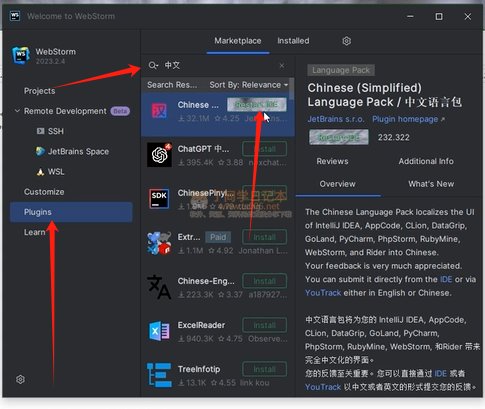Click the plugin list scrollbar
Image resolution: width=485 pixels, height=409 pixels.
click(x=292, y=88)
